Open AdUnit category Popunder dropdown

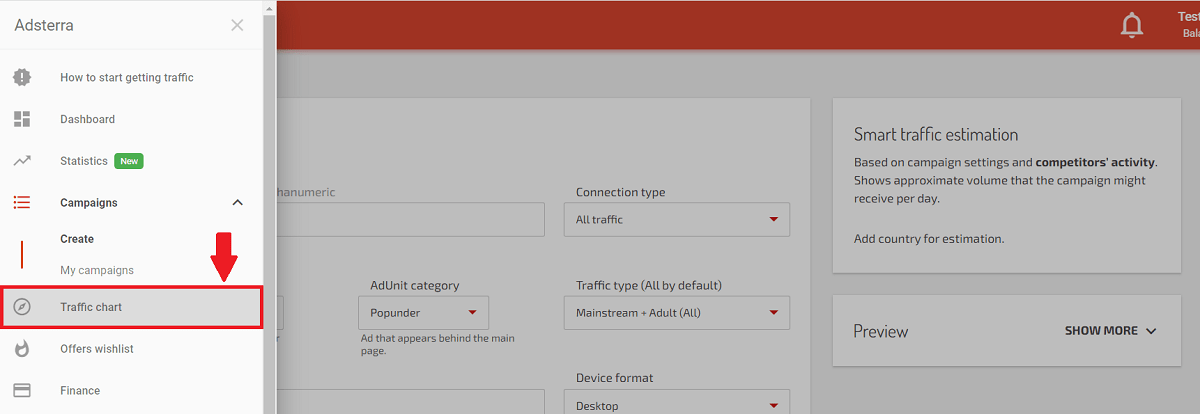click(x=423, y=313)
